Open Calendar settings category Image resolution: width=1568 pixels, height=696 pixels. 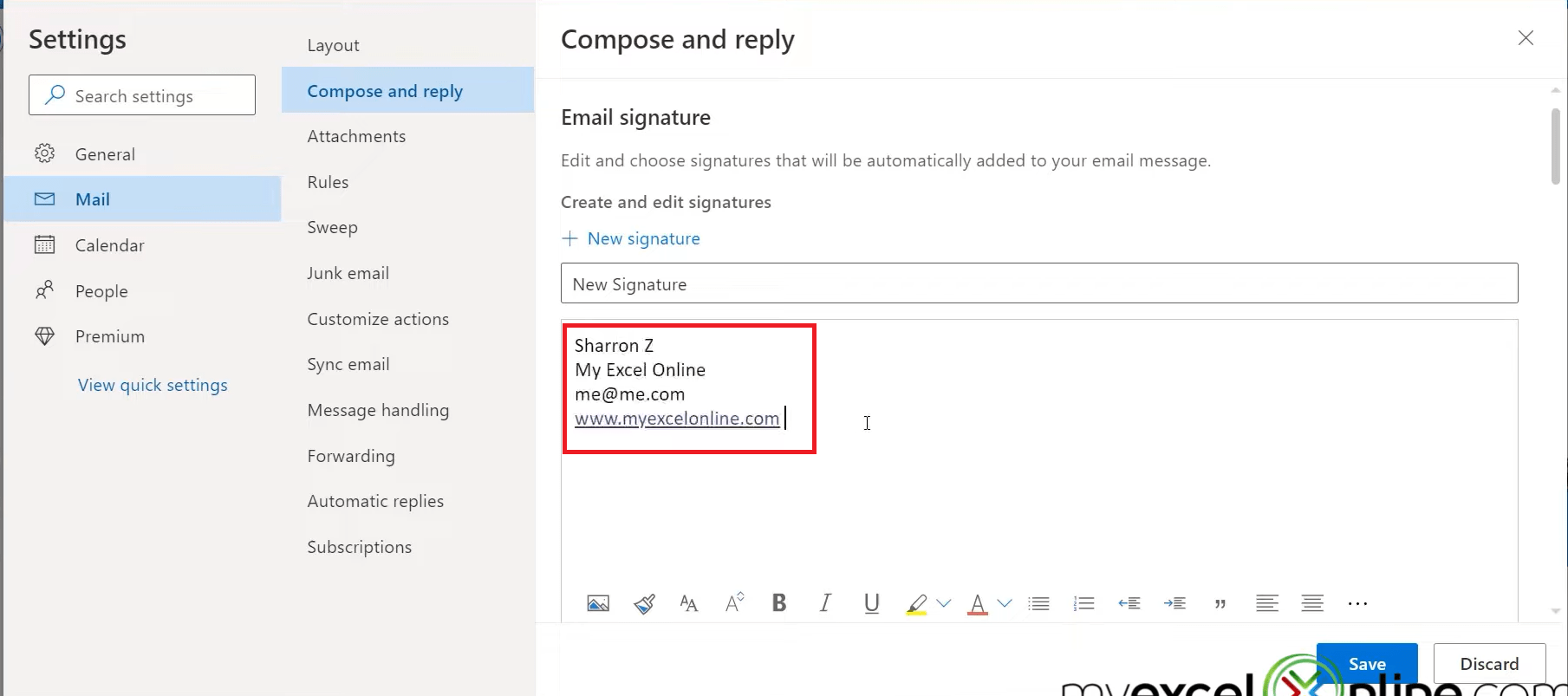point(142,244)
